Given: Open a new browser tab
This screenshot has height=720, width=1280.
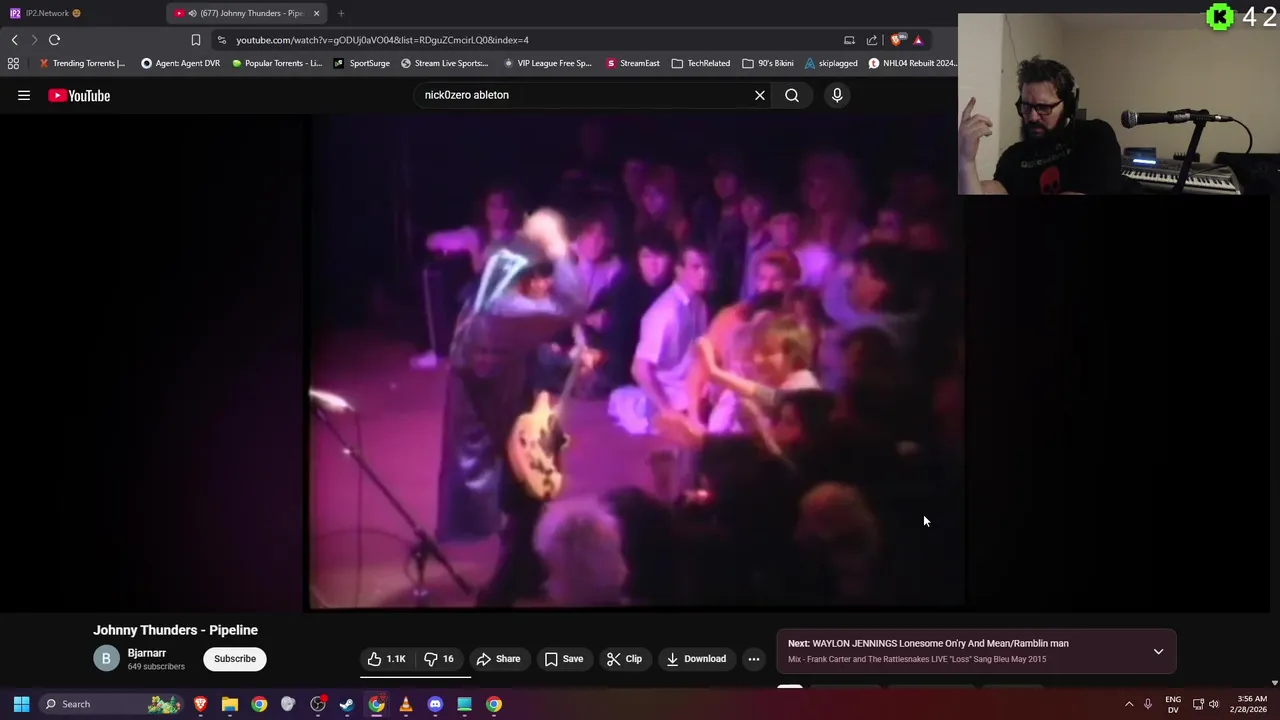Looking at the screenshot, I should (x=341, y=13).
